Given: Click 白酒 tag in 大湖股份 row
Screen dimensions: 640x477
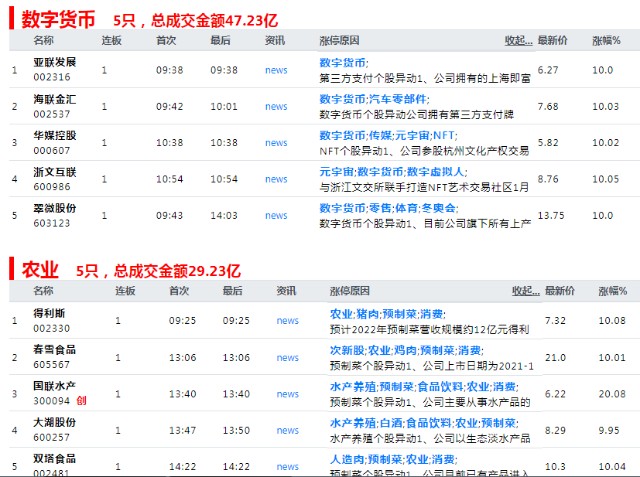Looking at the screenshot, I should [x=391, y=423].
